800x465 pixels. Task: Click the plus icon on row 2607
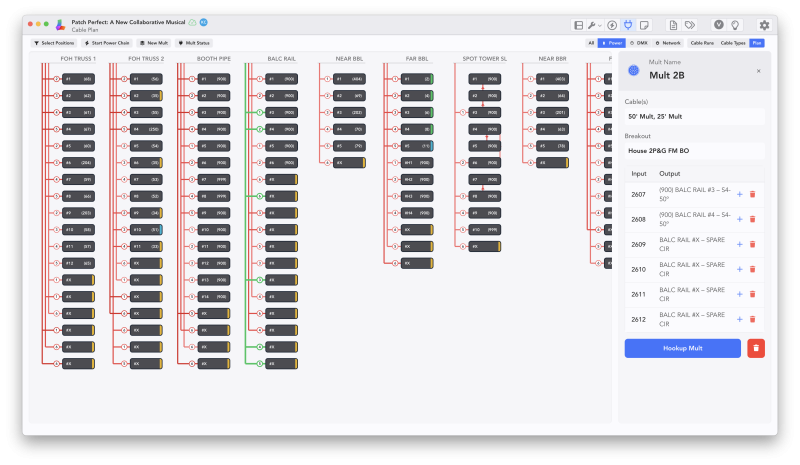(739, 194)
